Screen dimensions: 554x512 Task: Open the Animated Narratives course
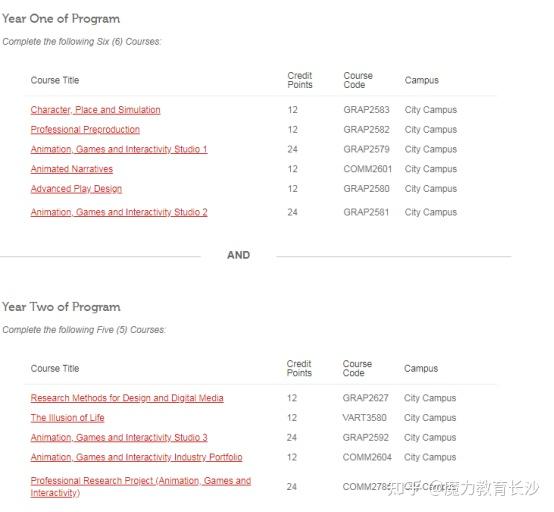point(72,169)
